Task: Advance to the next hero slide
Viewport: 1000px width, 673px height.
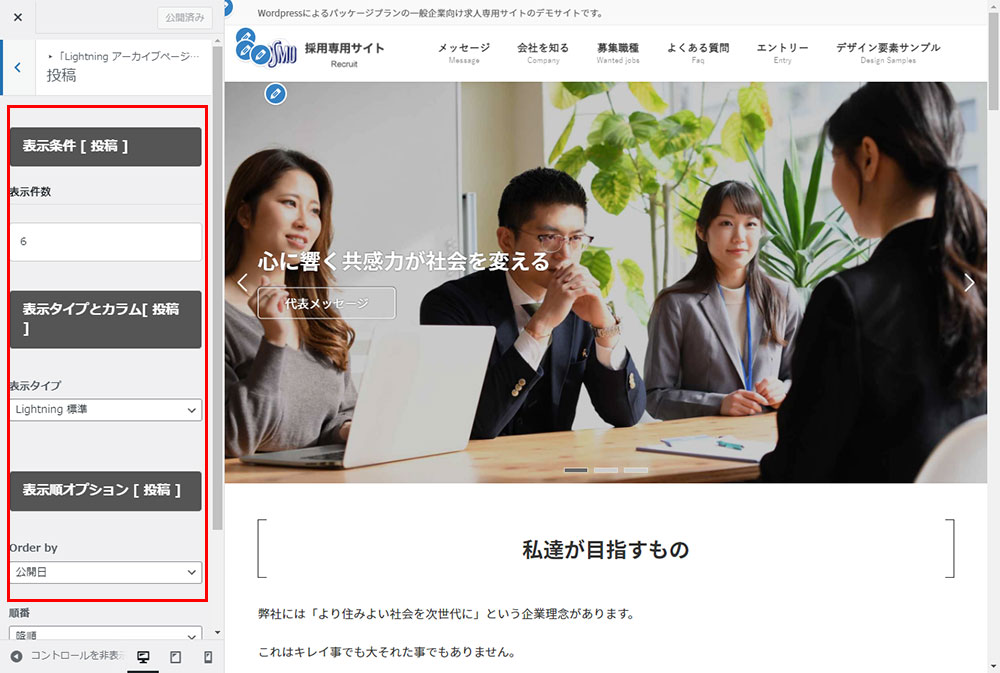Action: [x=968, y=283]
